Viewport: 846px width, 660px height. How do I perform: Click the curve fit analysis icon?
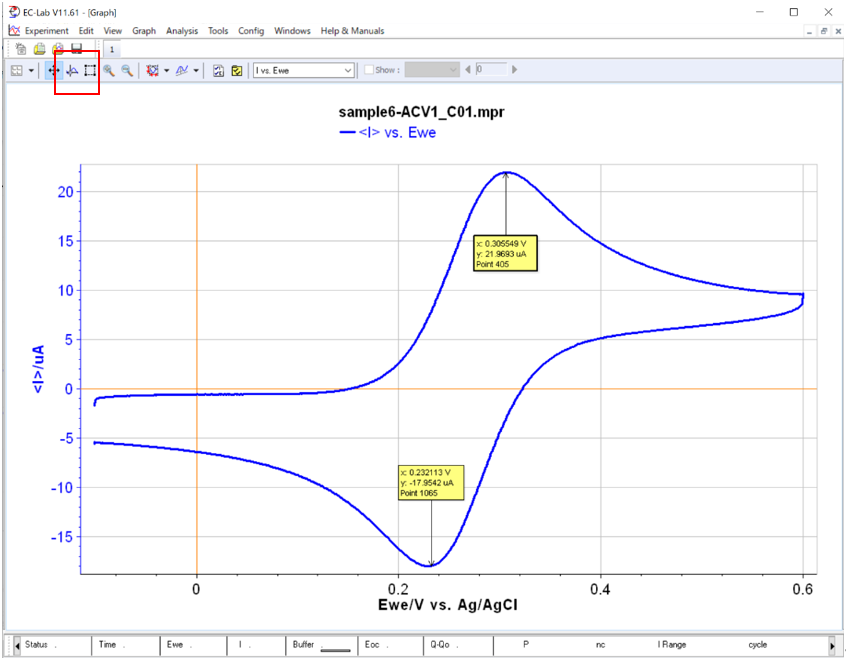[182, 70]
